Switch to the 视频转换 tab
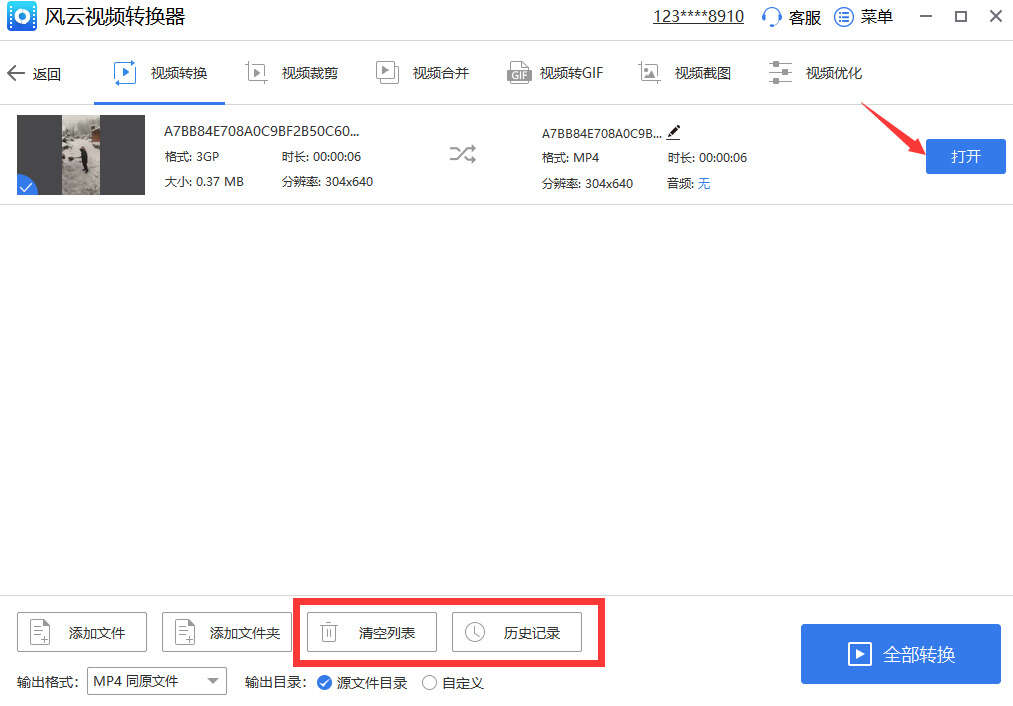Viewport: 1013px width, 706px height. point(160,73)
